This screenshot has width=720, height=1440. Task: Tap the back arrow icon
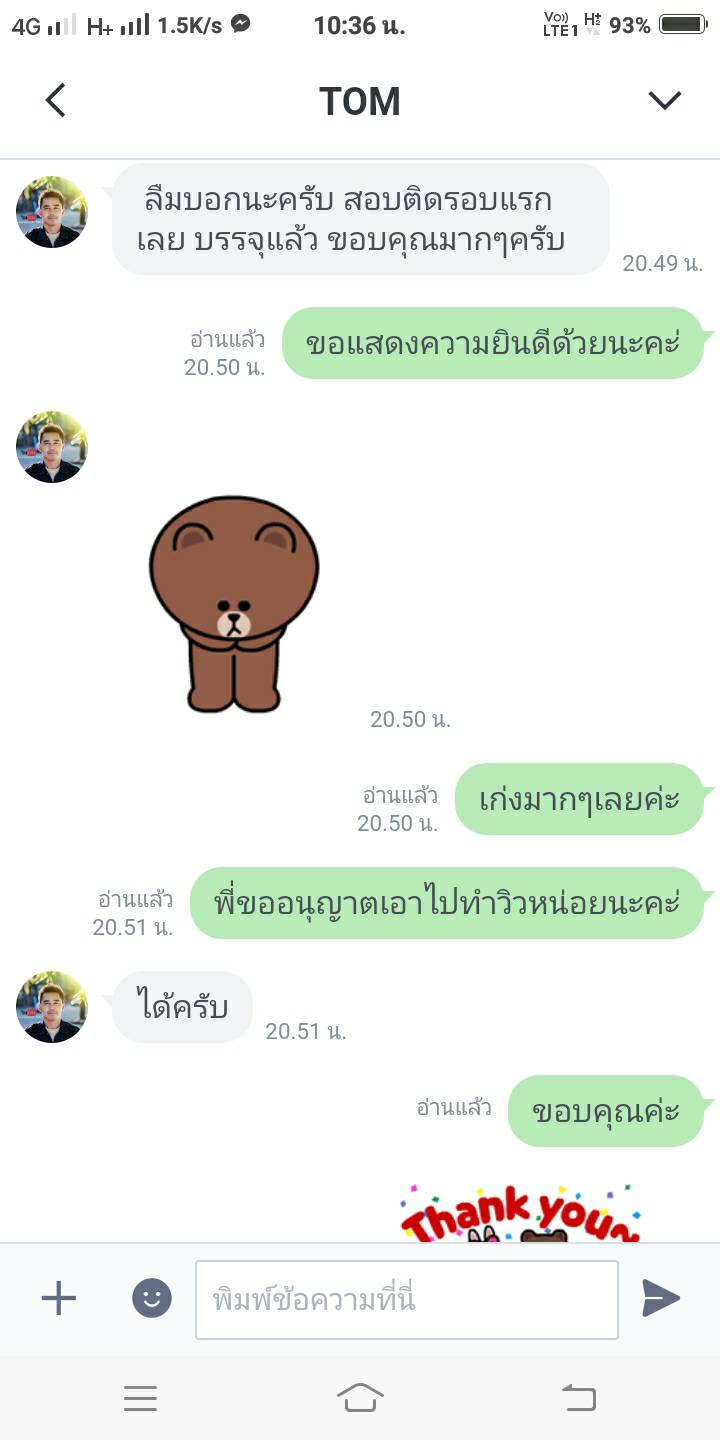tap(56, 101)
